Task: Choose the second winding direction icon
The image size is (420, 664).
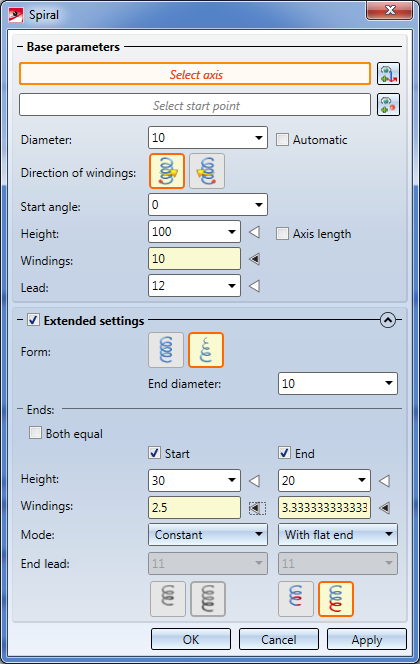Action: 207,171
